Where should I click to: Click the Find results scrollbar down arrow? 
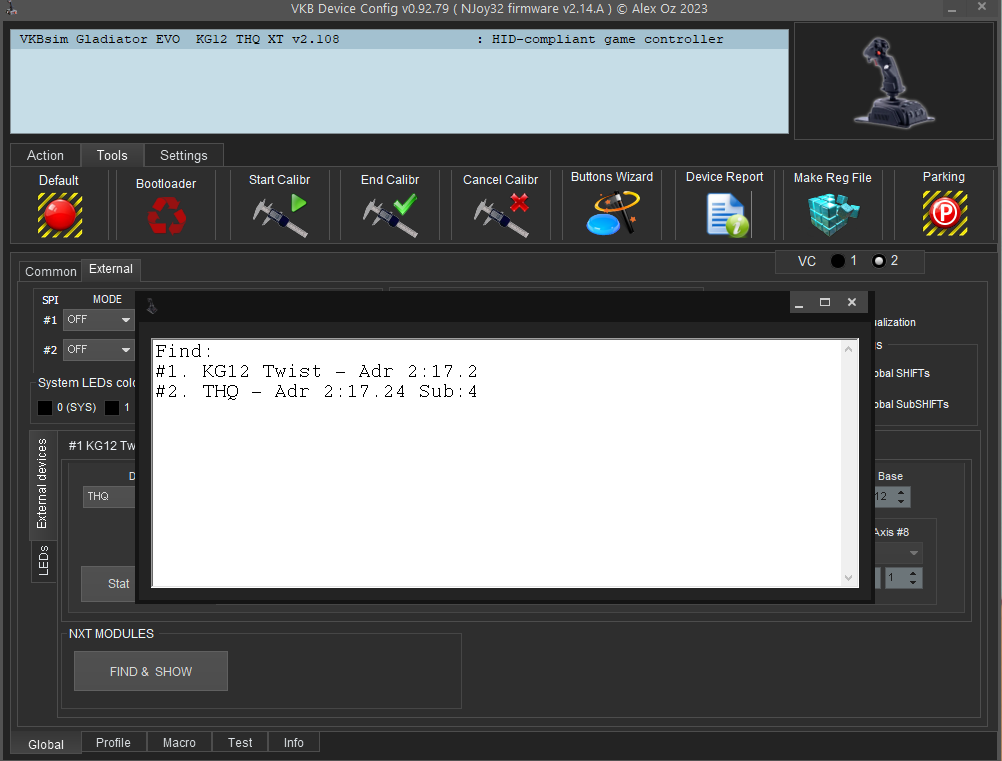pyautogui.click(x=849, y=578)
